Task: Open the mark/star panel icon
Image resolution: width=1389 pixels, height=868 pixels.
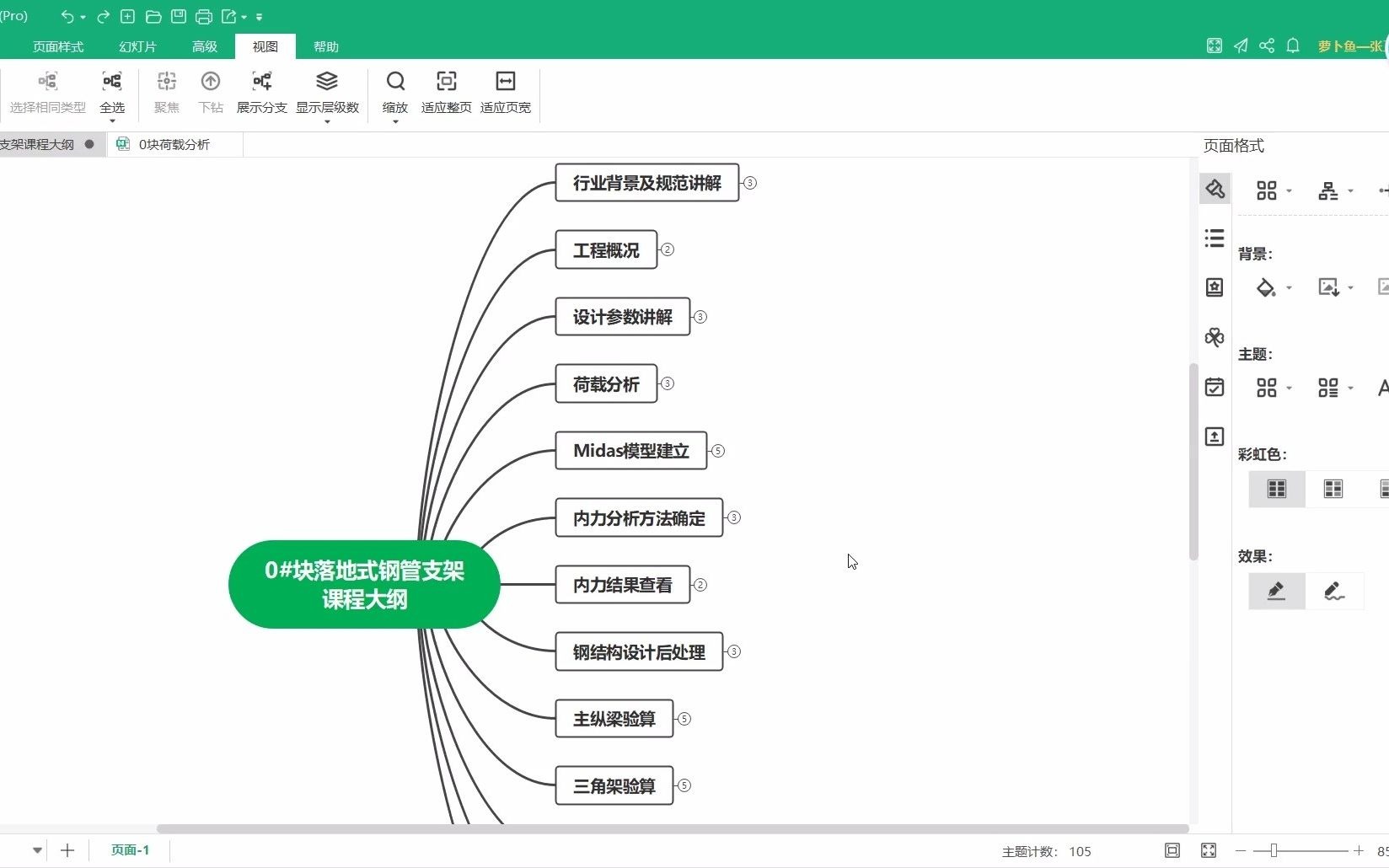Action: tap(1215, 287)
